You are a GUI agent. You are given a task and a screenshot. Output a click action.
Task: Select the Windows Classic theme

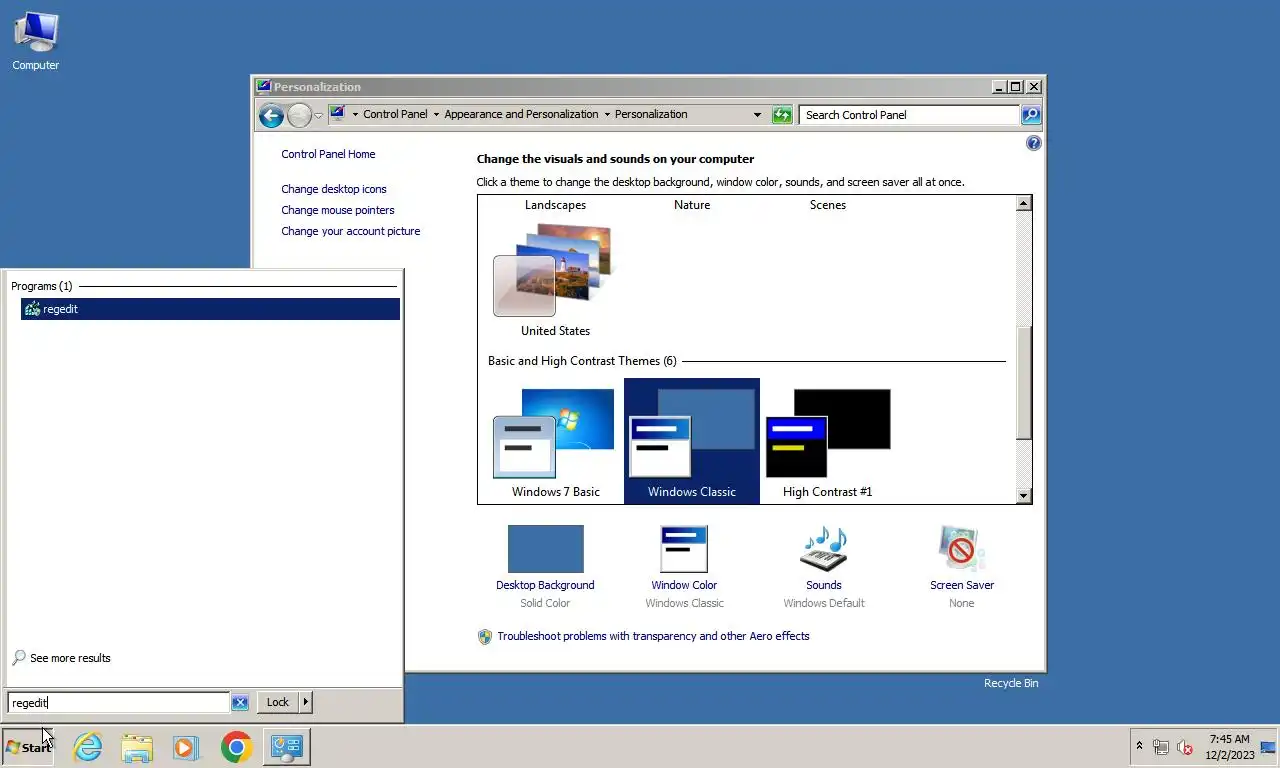[692, 441]
